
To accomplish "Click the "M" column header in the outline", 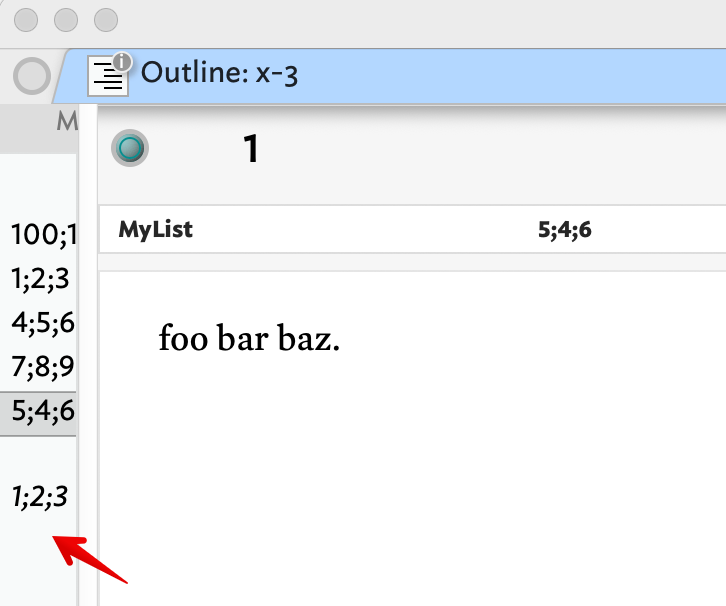I will pos(66,122).
